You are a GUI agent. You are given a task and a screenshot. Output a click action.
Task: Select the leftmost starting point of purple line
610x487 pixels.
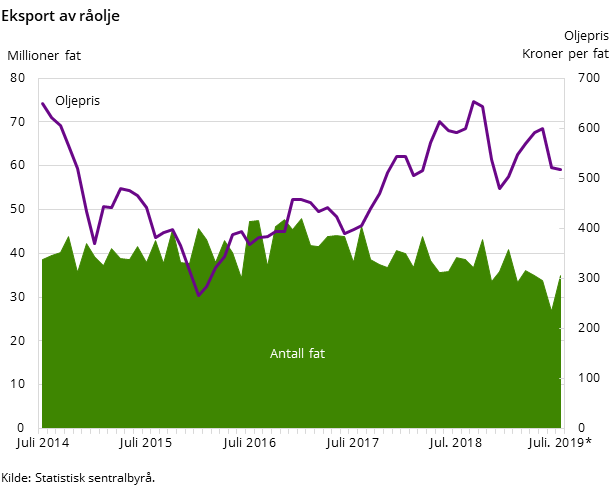[x=42, y=103]
